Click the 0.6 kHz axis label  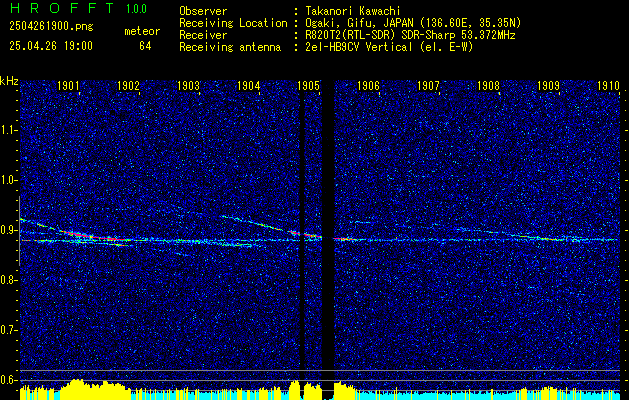[x=9, y=380]
